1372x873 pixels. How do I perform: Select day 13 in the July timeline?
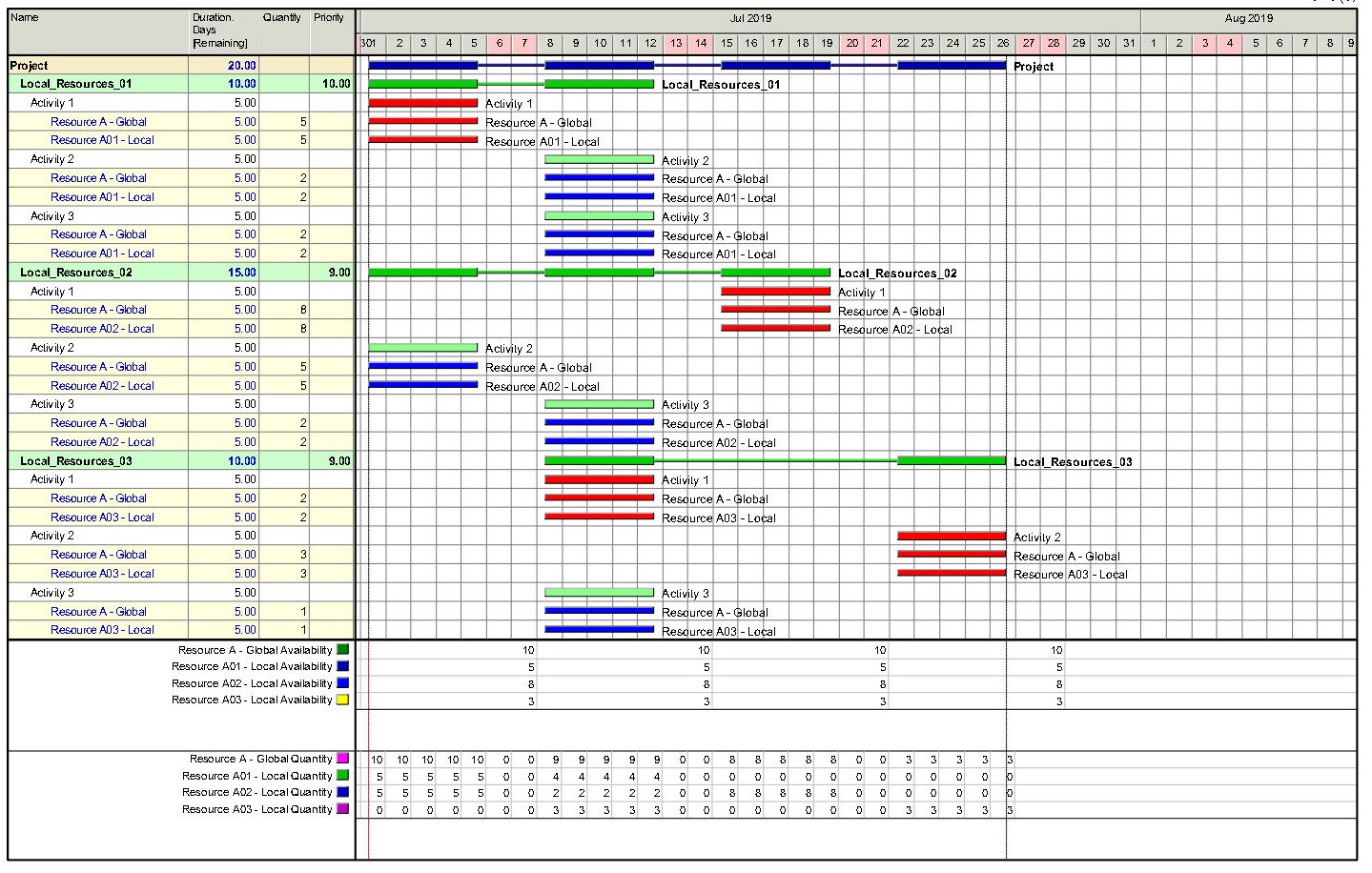(676, 44)
